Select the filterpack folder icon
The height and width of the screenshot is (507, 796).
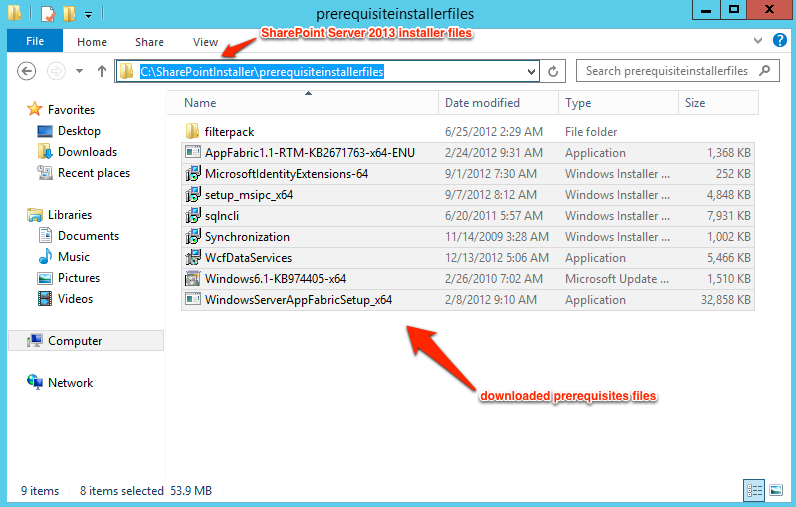coord(192,131)
